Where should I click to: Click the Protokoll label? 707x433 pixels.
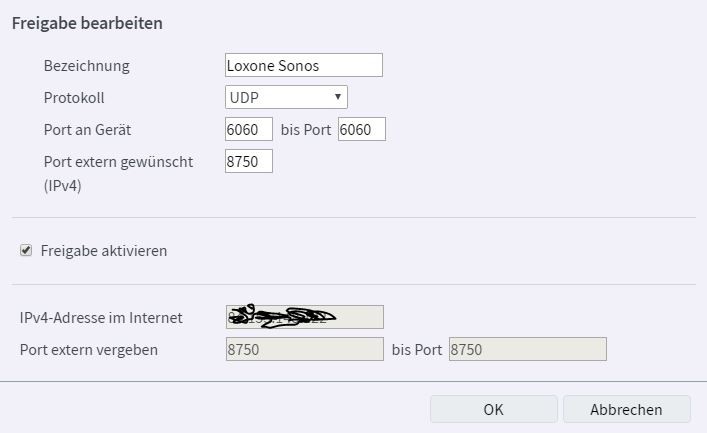74,98
